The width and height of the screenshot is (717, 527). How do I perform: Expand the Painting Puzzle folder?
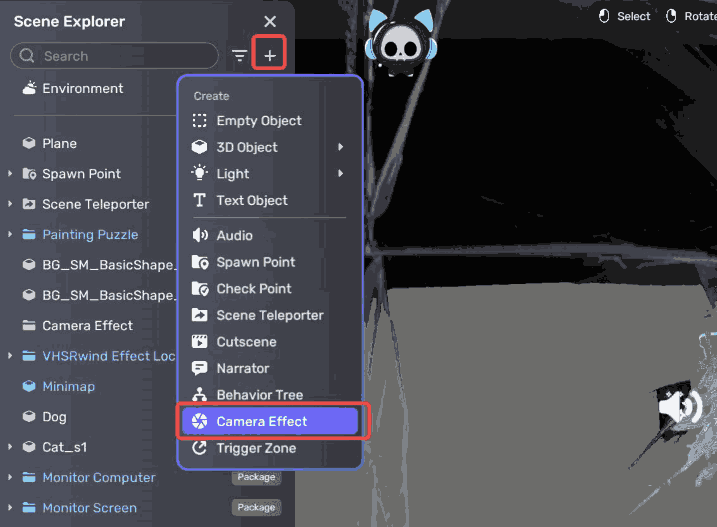coord(10,235)
